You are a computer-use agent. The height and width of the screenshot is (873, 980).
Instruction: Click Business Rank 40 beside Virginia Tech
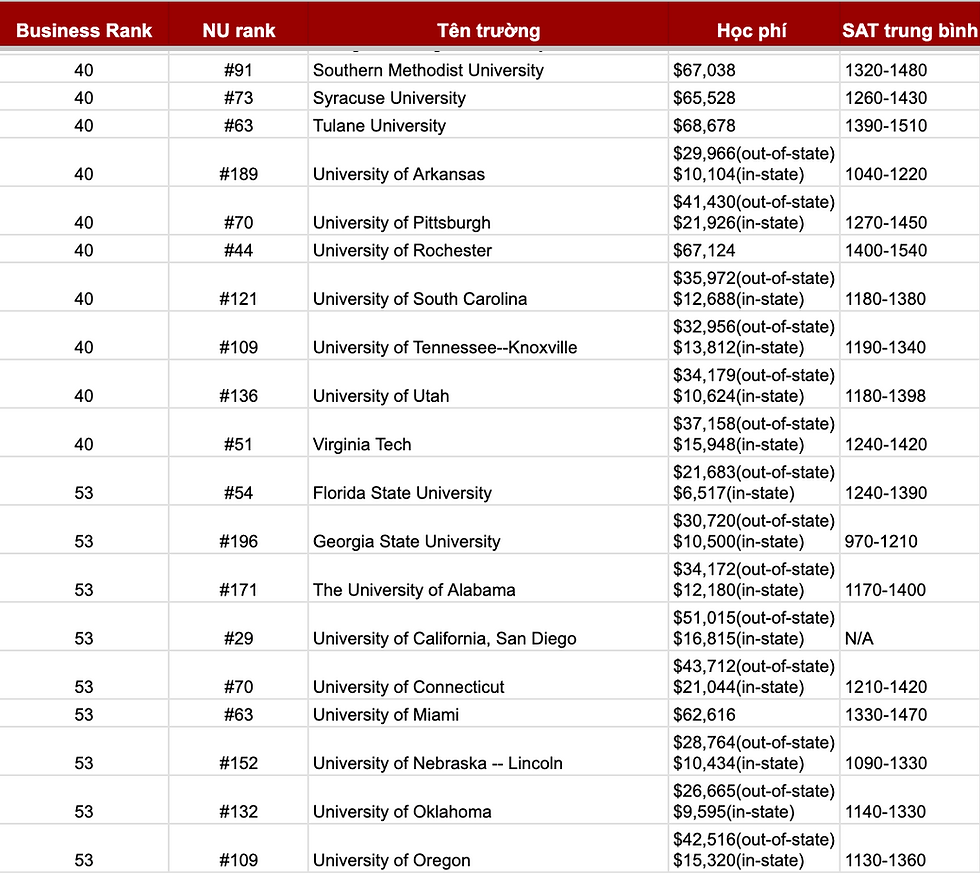click(84, 433)
